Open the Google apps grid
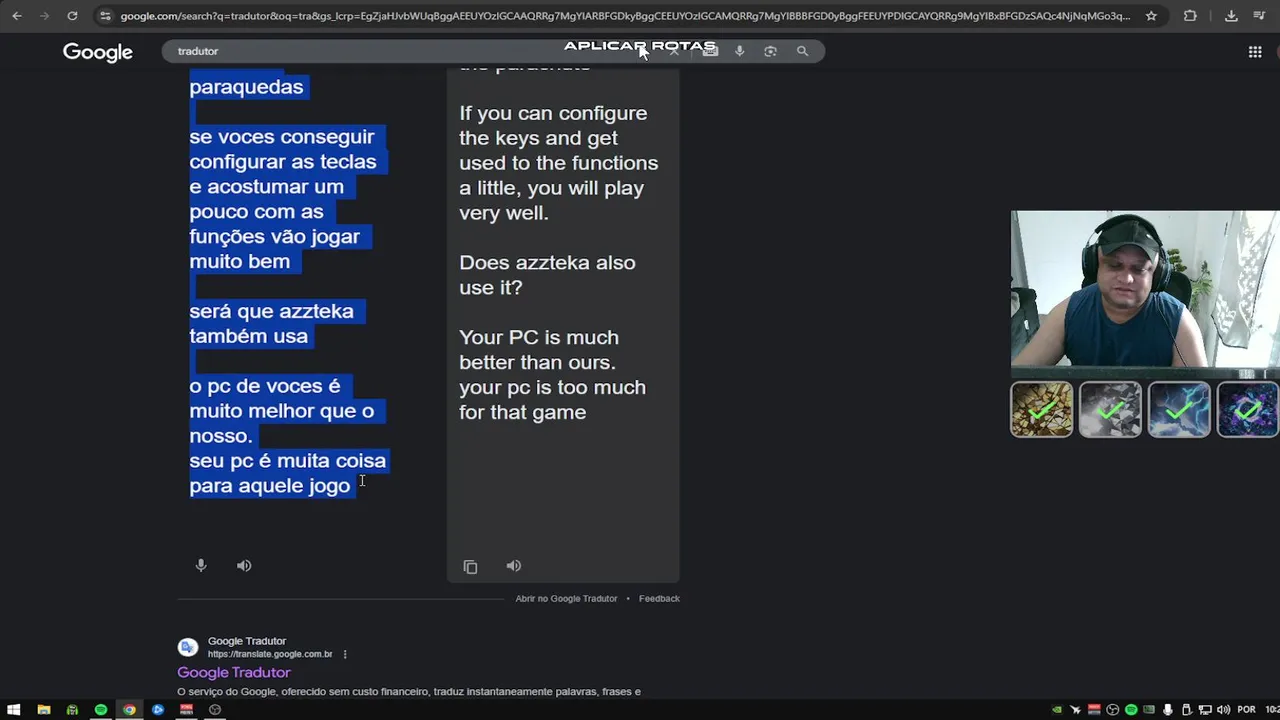The width and height of the screenshot is (1280, 720). (x=1255, y=52)
